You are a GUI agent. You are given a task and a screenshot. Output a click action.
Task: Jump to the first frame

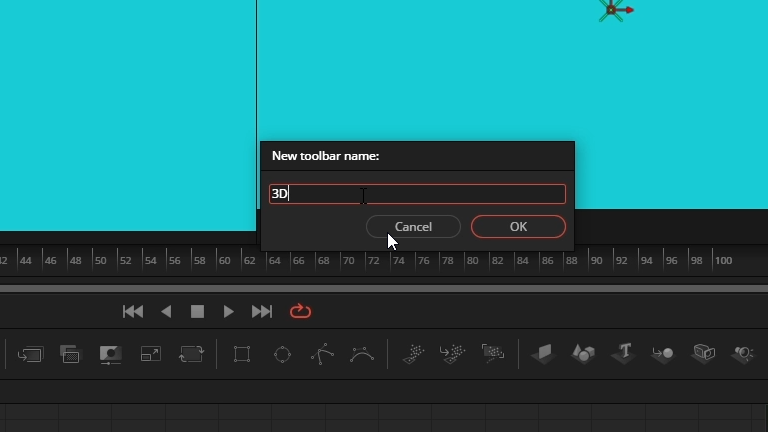pyautogui.click(x=133, y=312)
